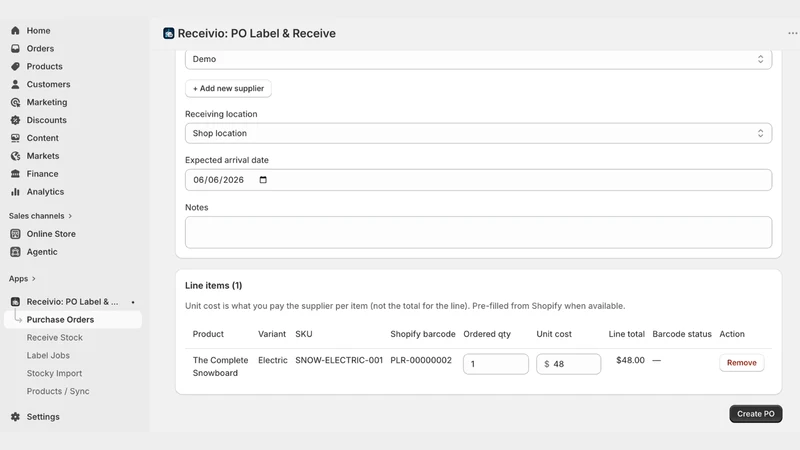
Task: Click the Online Store icon
Action: (x=15, y=234)
